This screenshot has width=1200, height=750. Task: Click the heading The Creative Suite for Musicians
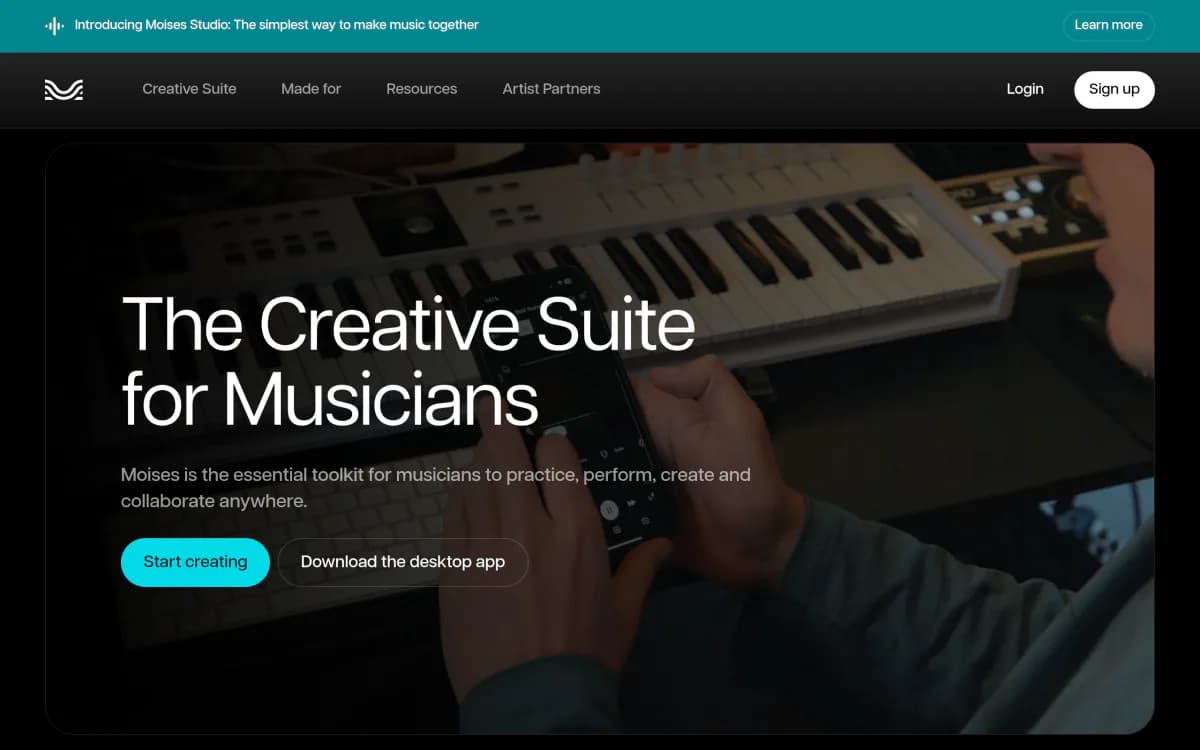pyautogui.click(x=408, y=361)
